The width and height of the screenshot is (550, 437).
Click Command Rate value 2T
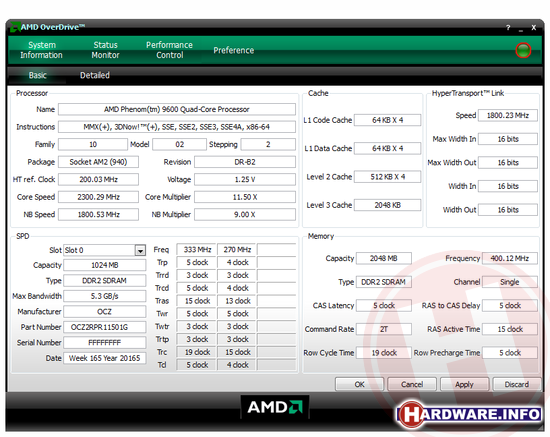point(384,329)
